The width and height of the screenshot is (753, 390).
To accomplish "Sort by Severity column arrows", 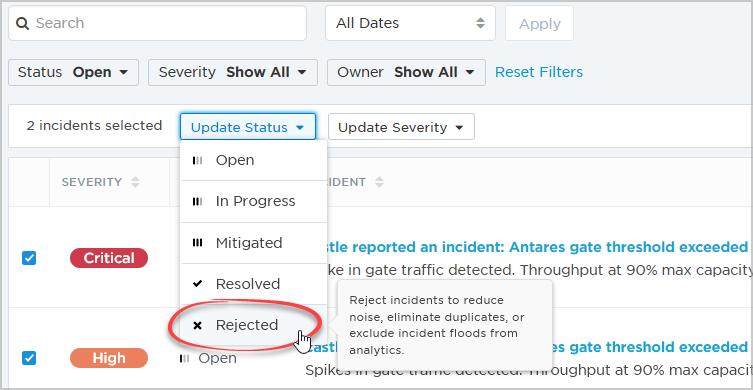I will pos(135,183).
